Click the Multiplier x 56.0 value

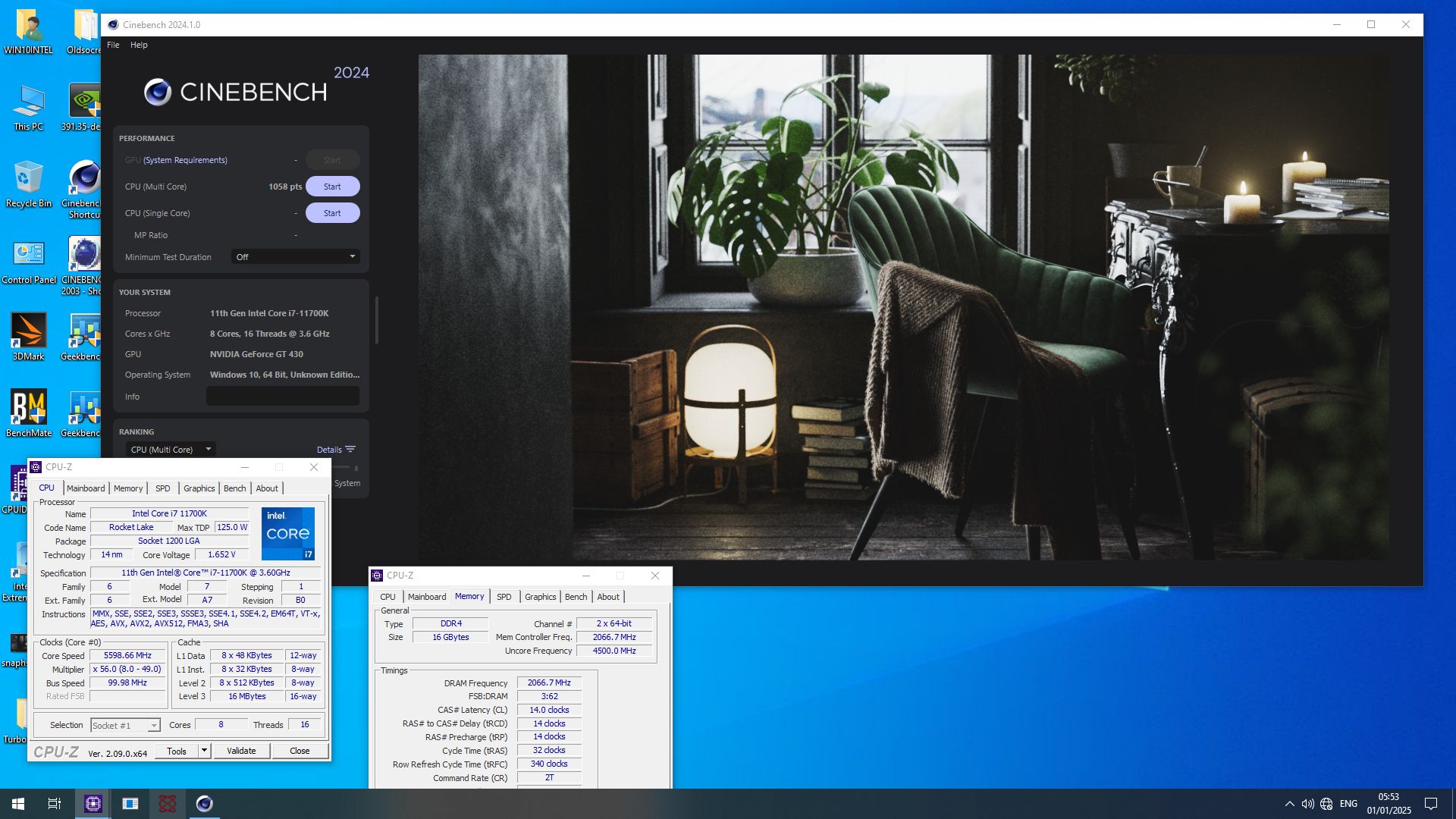[x=127, y=669]
